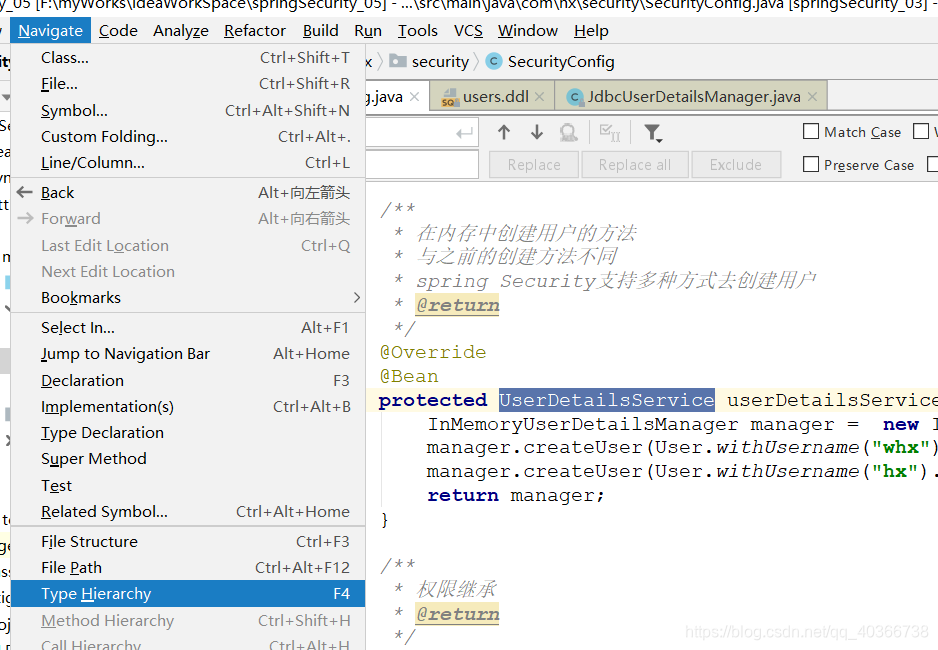Open the Refactor menu
Screen dimensions: 938x650
point(255,30)
